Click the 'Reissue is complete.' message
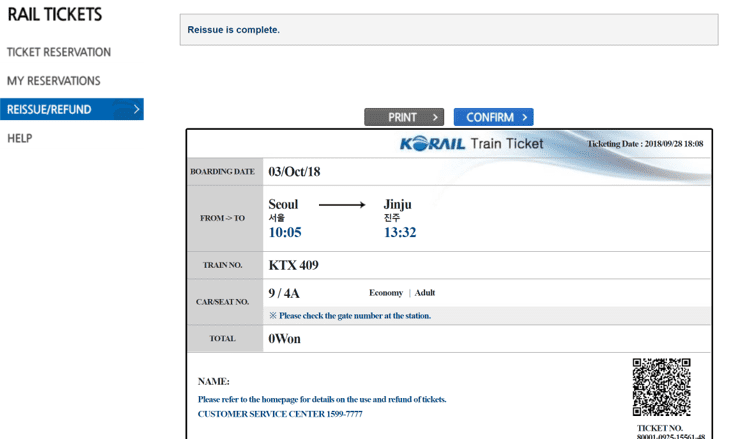Image resolution: width=738 pixels, height=439 pixels. coord(234,30)
